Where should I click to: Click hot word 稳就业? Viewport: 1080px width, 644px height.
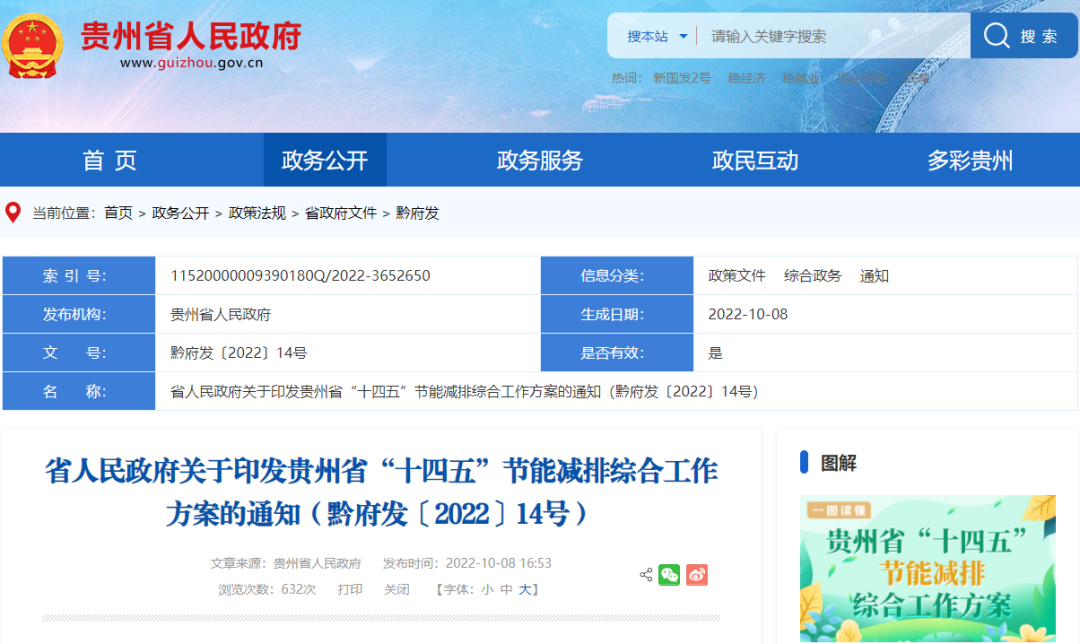coord(801,79)
